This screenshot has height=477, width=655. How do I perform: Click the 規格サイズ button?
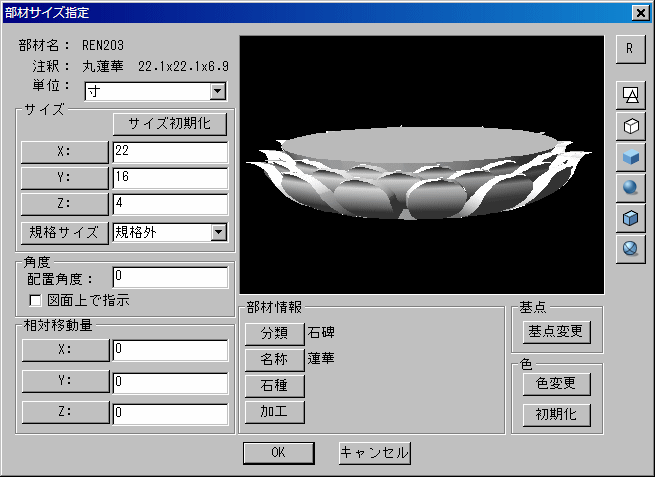click(64, 232)
